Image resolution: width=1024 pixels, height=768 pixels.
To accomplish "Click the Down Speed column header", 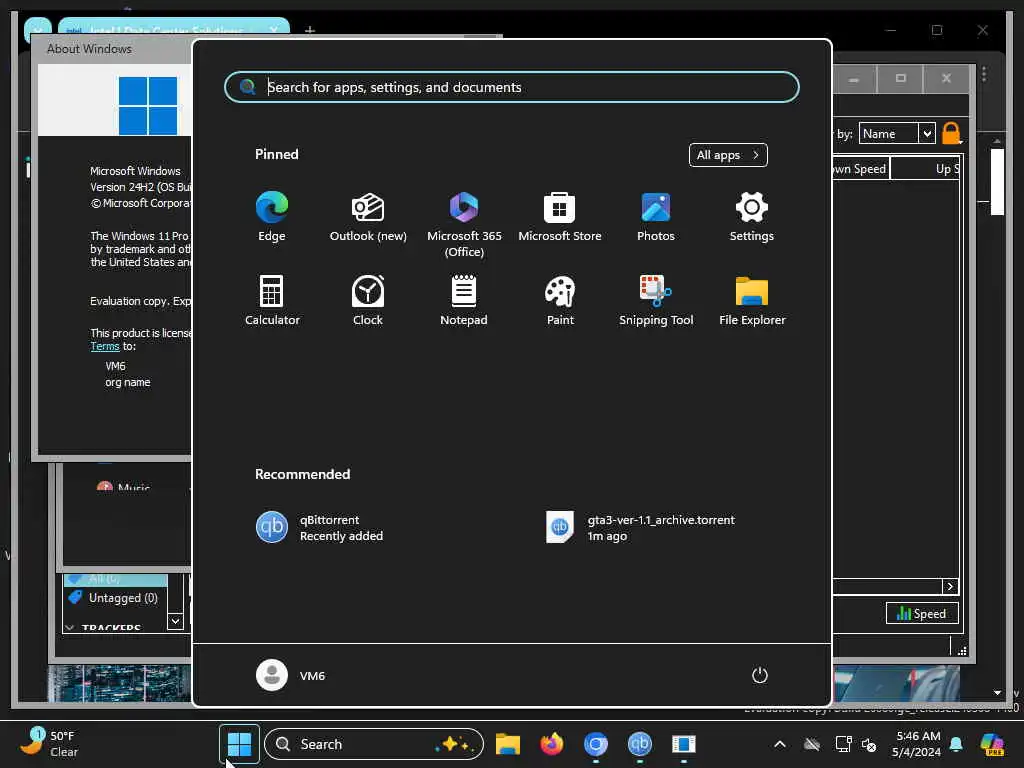I will 861,168.
